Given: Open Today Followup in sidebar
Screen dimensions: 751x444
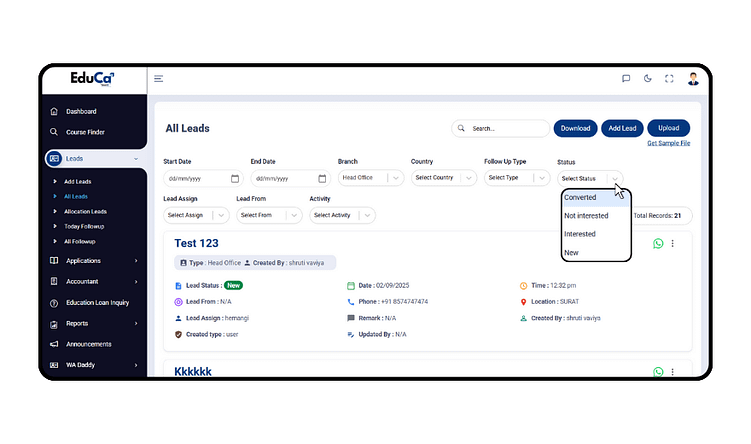Looking at the screenshot, I should [x=84, y=227].
